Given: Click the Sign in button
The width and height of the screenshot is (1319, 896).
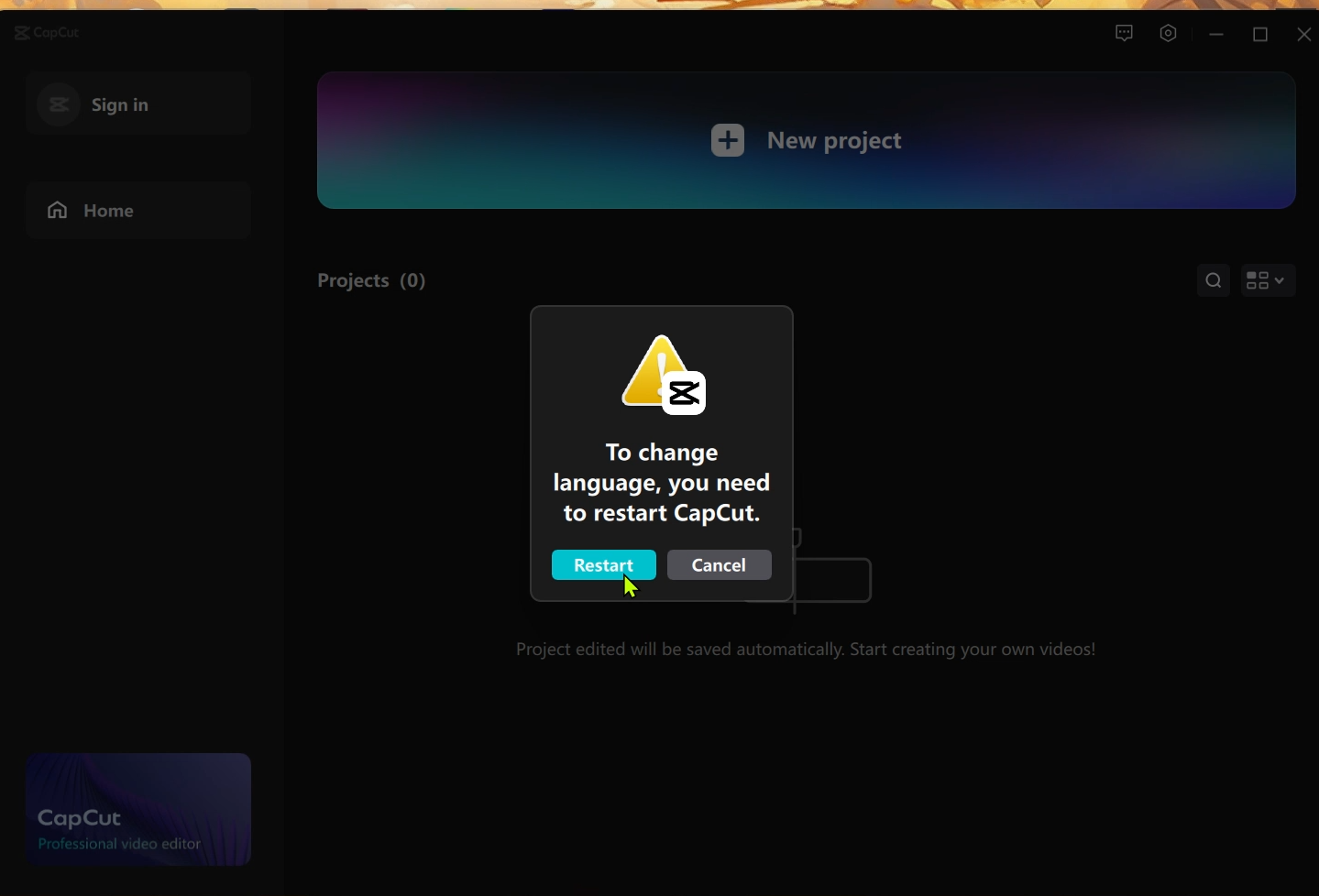Looking at the screenshot, I should point(138,104).
